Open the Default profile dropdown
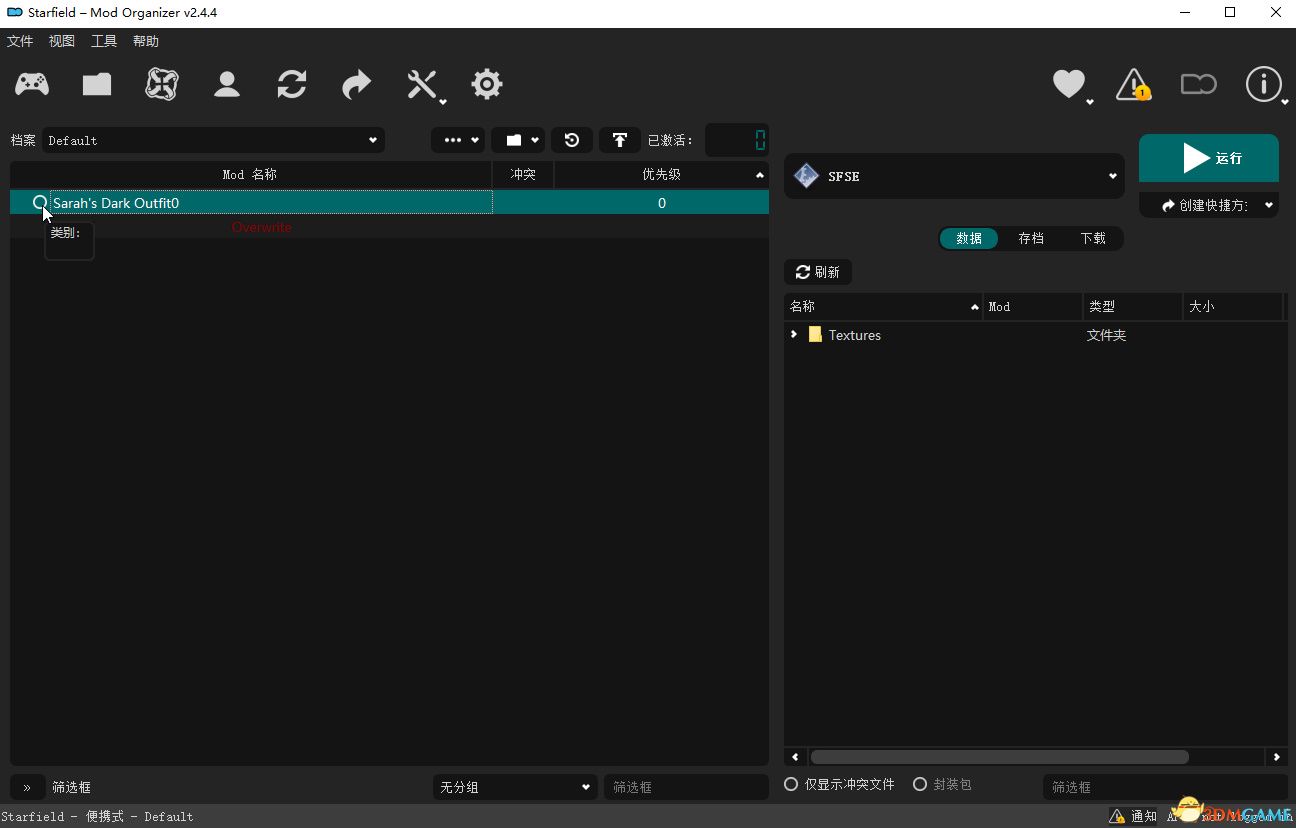Viewport: 1296px width, 828px height. click(213, 141)
